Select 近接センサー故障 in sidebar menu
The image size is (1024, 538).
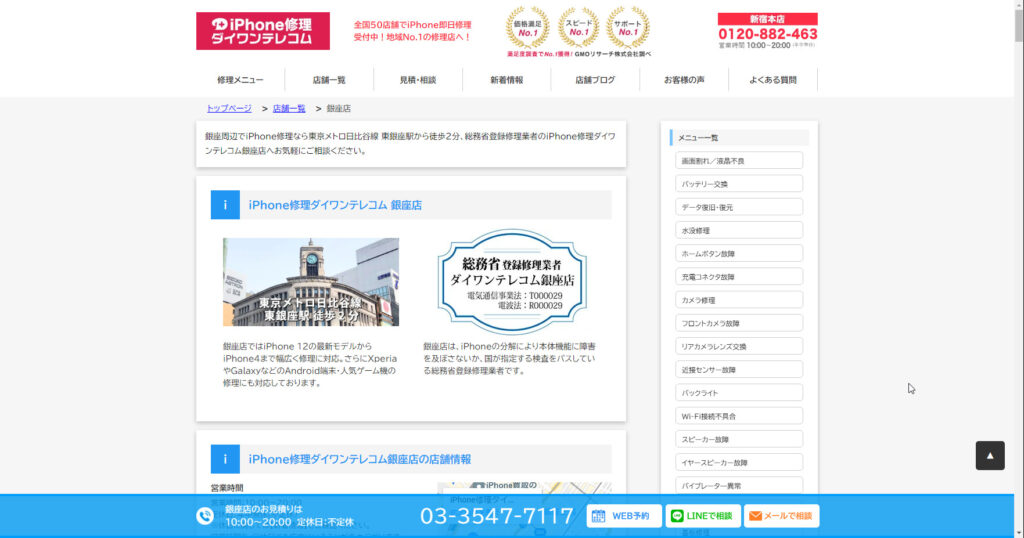pyautogui.click(x=739, y=370)
